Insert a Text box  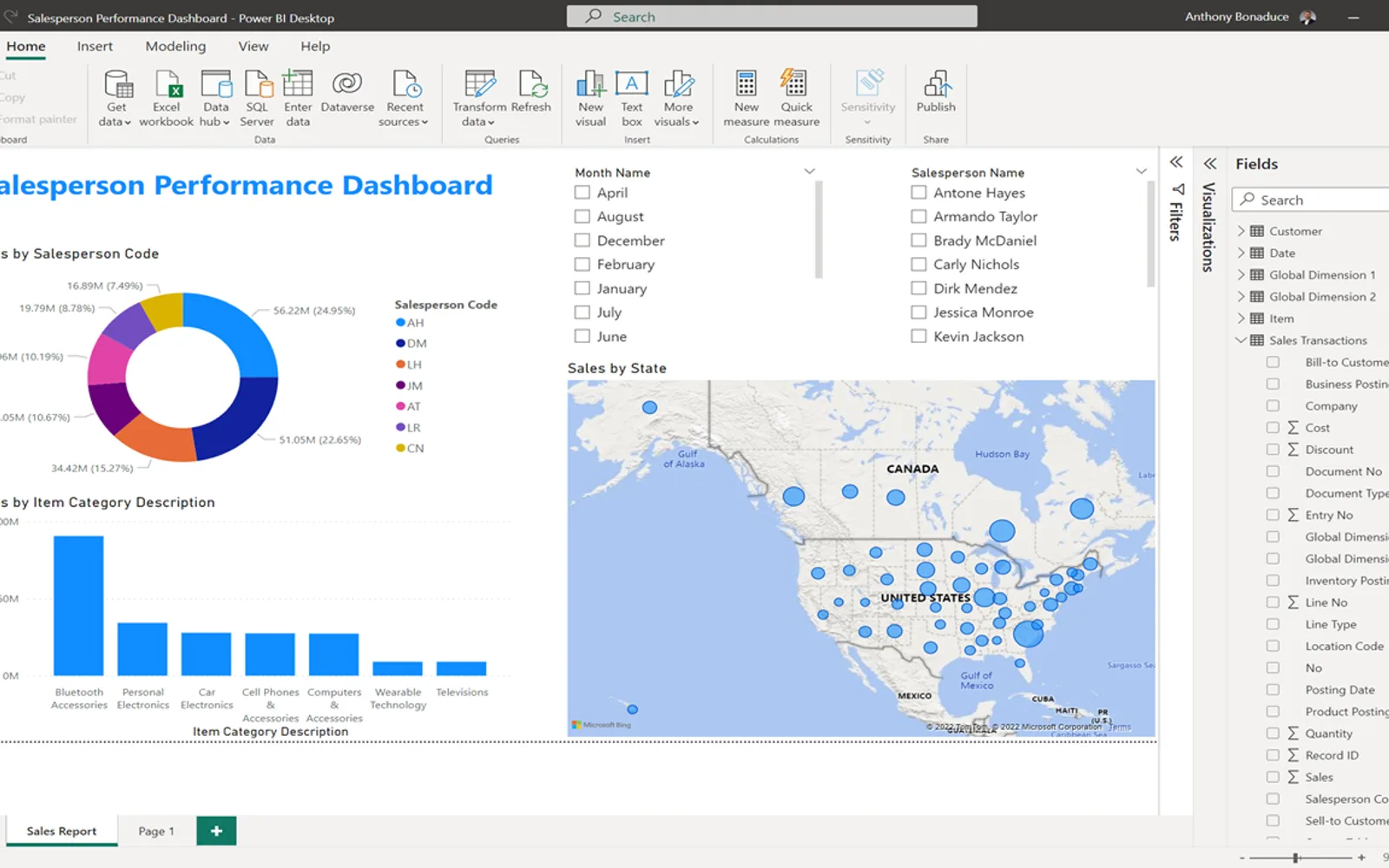[631, 98]
